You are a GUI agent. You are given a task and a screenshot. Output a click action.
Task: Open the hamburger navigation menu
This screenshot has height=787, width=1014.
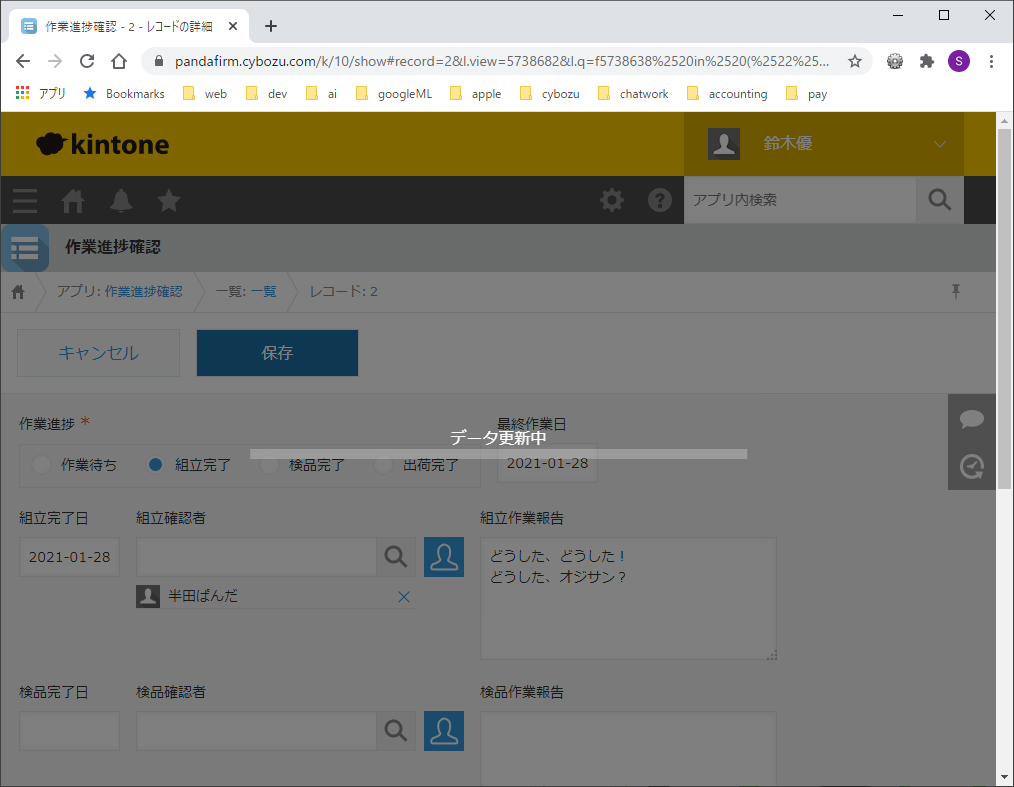pyautogui.click(x=25, y=201)
